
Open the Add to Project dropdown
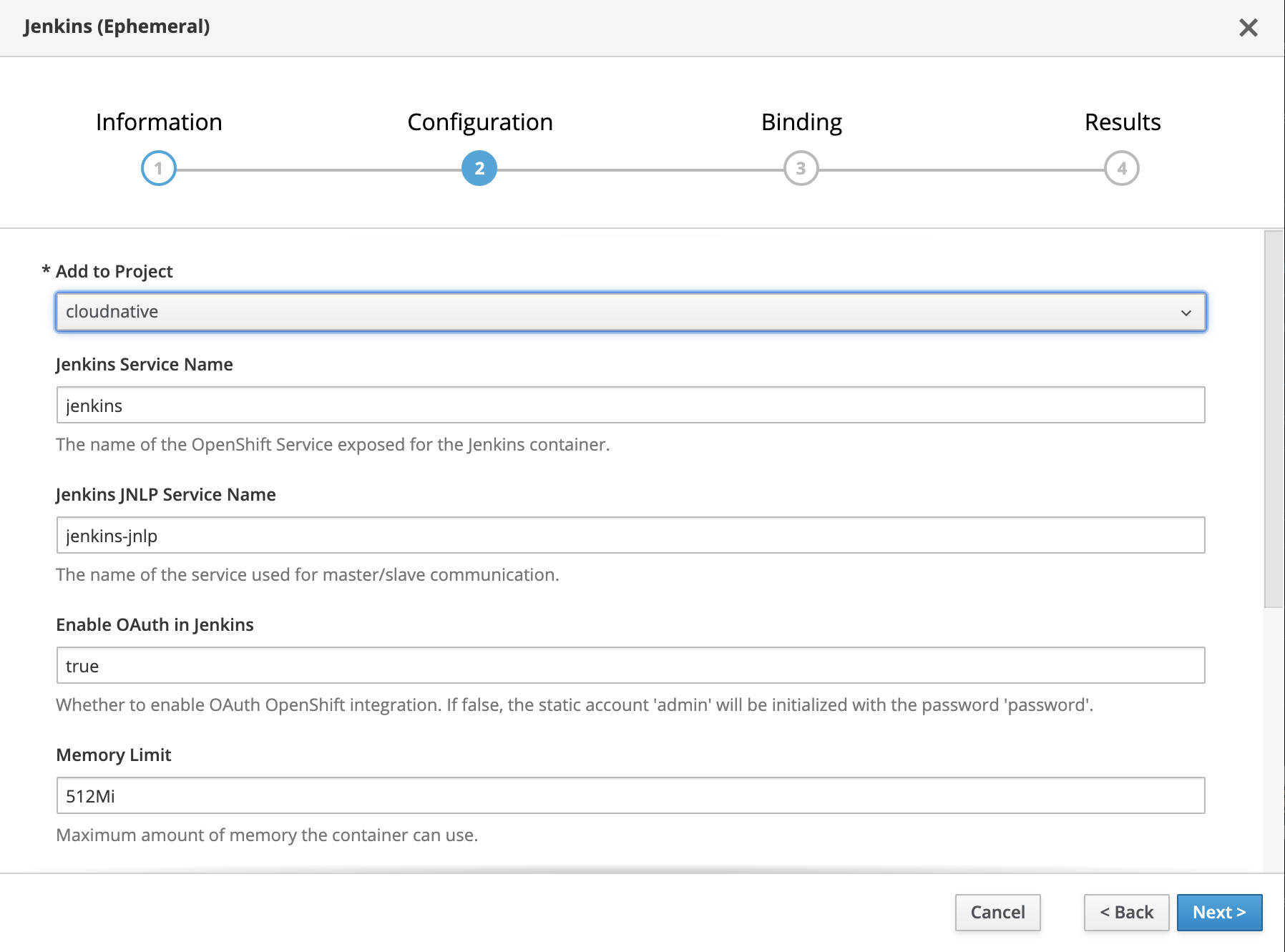click(x=631, y=312)
